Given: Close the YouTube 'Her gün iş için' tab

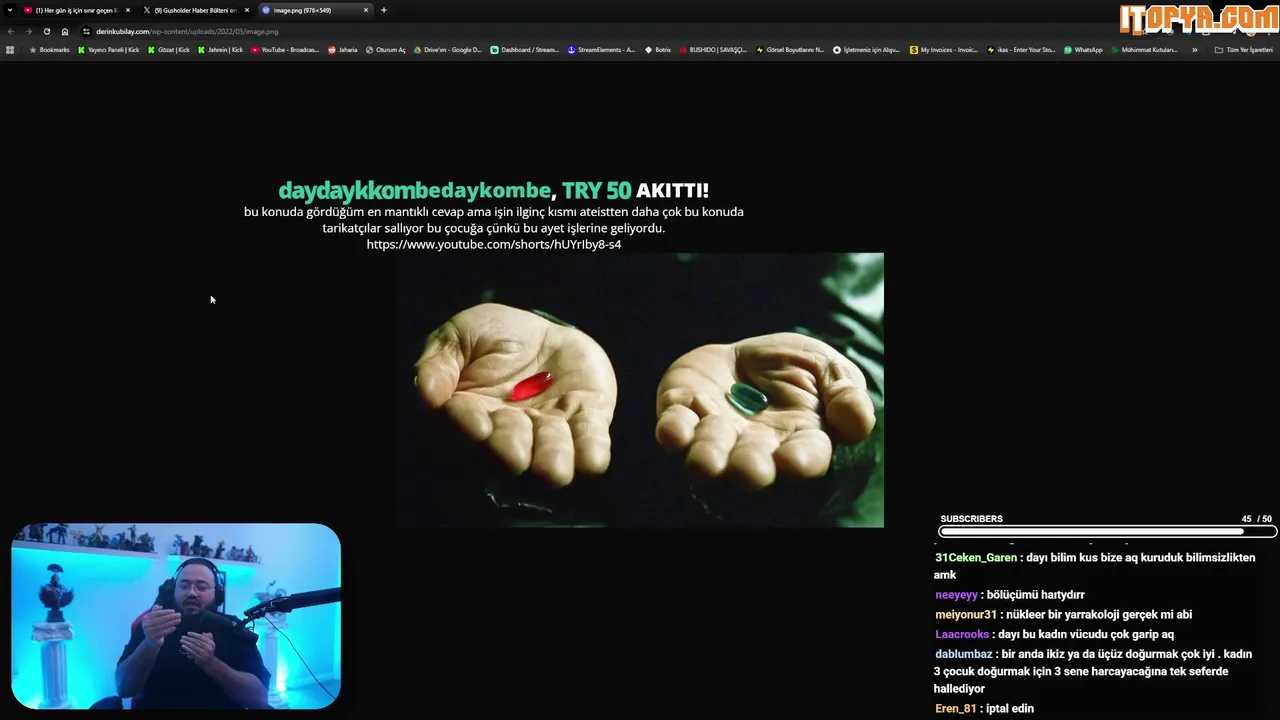Looking at the screenshot, I should tap(127, 10).
